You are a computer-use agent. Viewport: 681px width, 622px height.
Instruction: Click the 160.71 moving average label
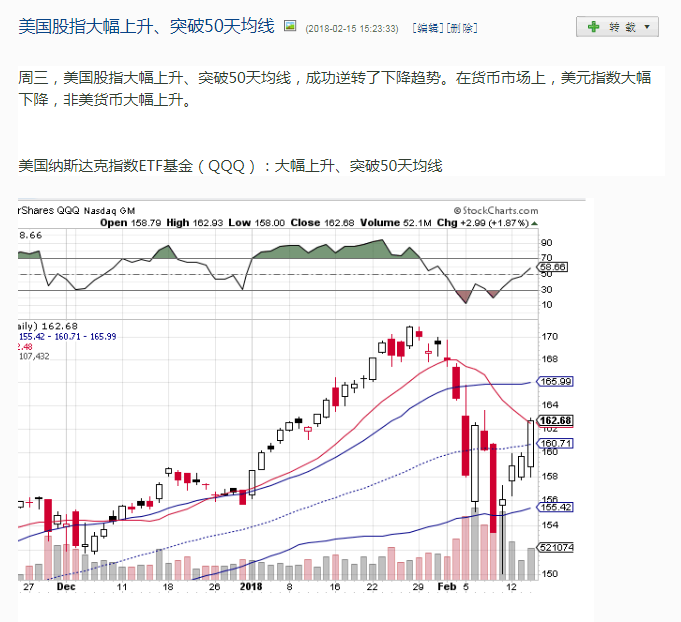click(x=555, y=443)
